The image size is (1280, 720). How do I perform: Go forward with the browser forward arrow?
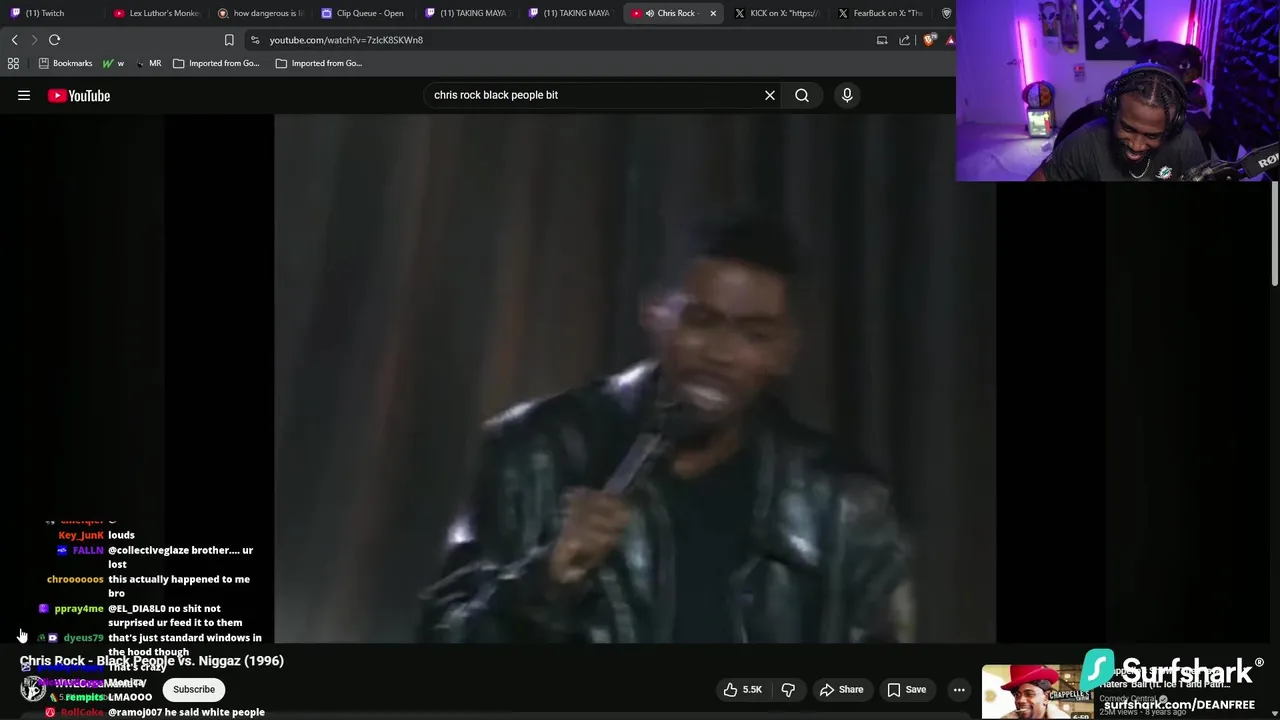[x=34, y=40]
